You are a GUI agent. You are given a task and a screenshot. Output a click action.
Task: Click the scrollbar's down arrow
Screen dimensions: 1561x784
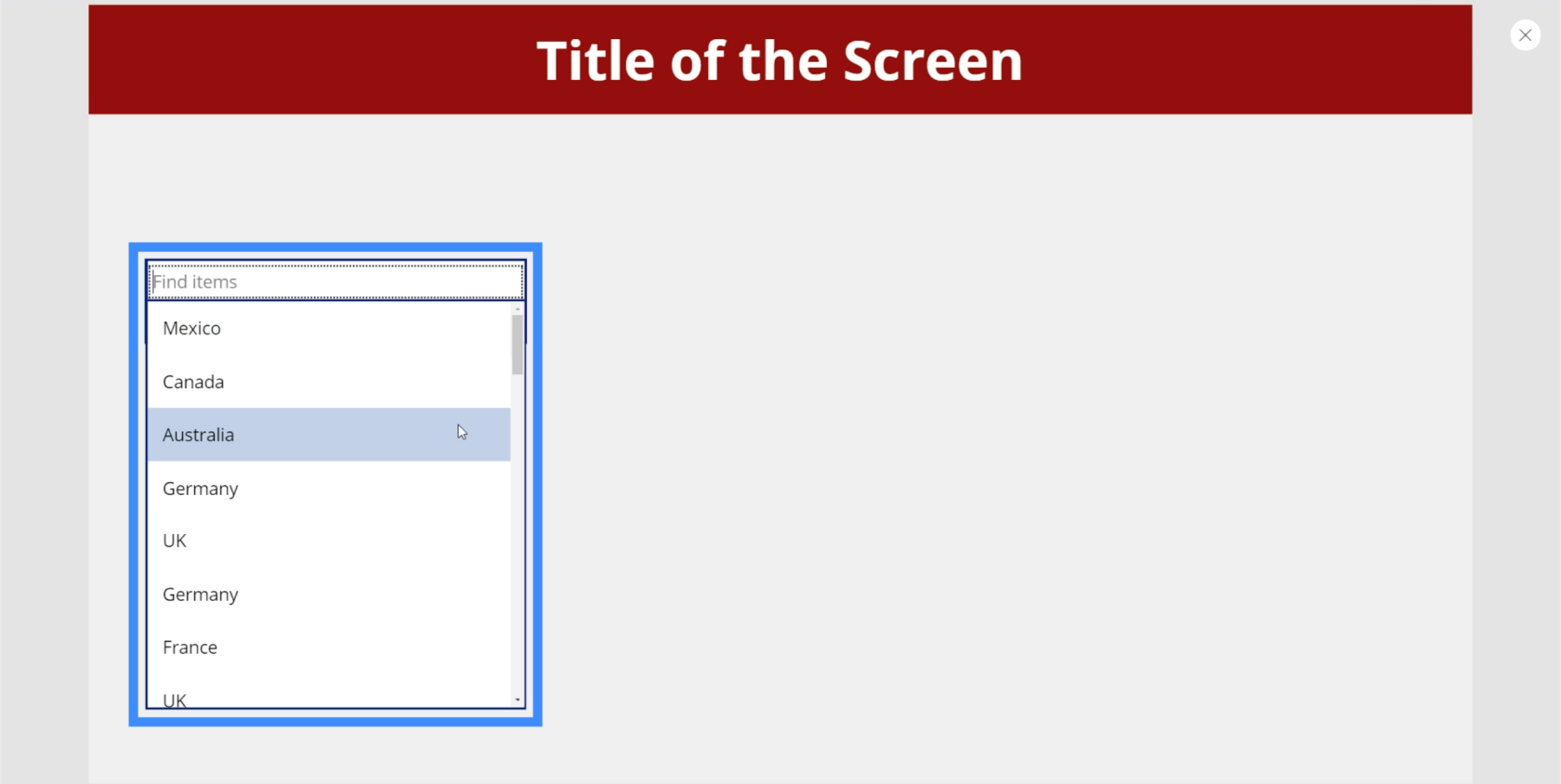[518, 700]
